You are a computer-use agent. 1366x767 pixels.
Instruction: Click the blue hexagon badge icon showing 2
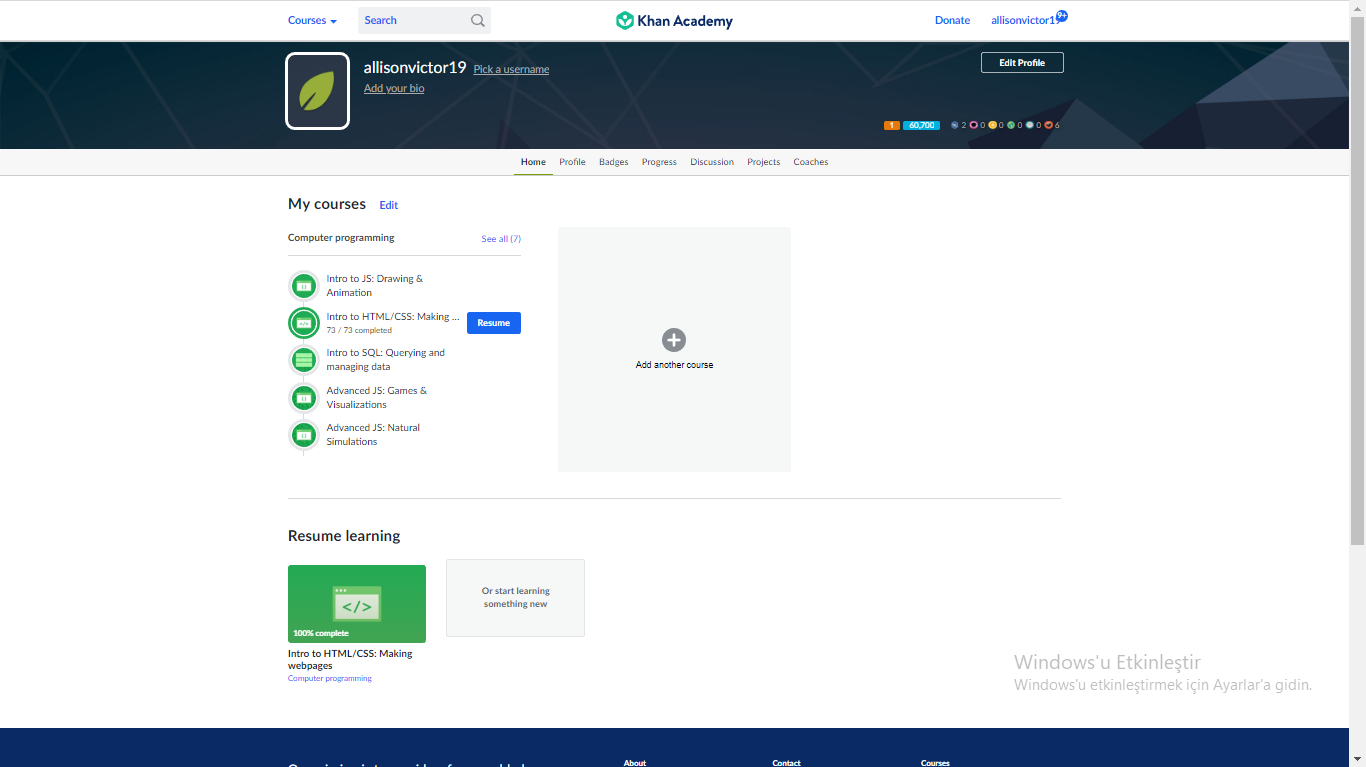[955, 125]
